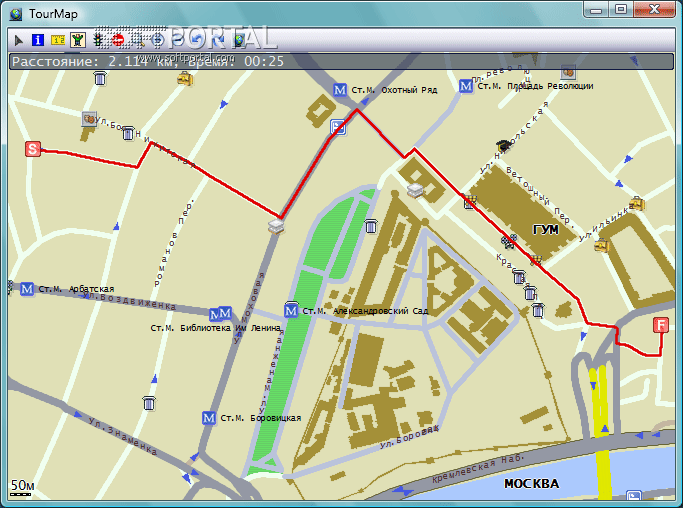This screenshot has width=683, height=508.
Task: Click the double M icon at Библиотека Им Ленина
Action: pyautogui.click(x=221, y=313)
